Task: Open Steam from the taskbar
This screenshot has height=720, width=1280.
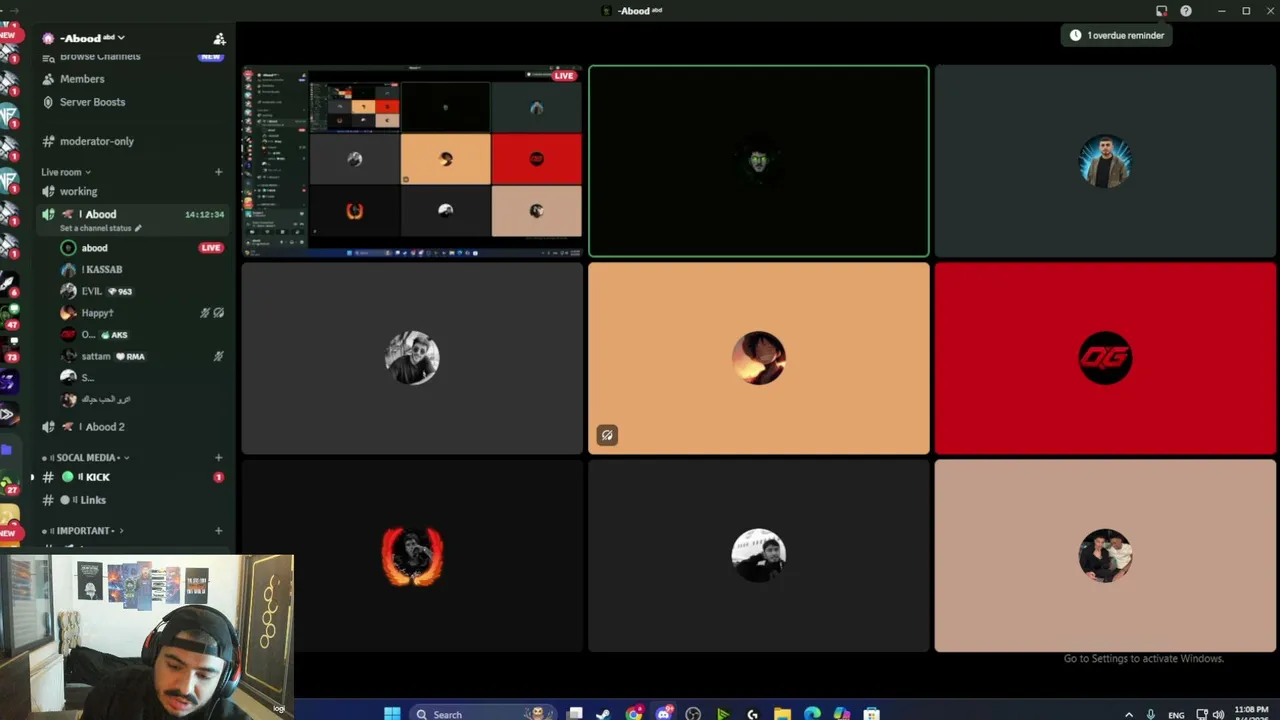Action: (x=603, y=714)
